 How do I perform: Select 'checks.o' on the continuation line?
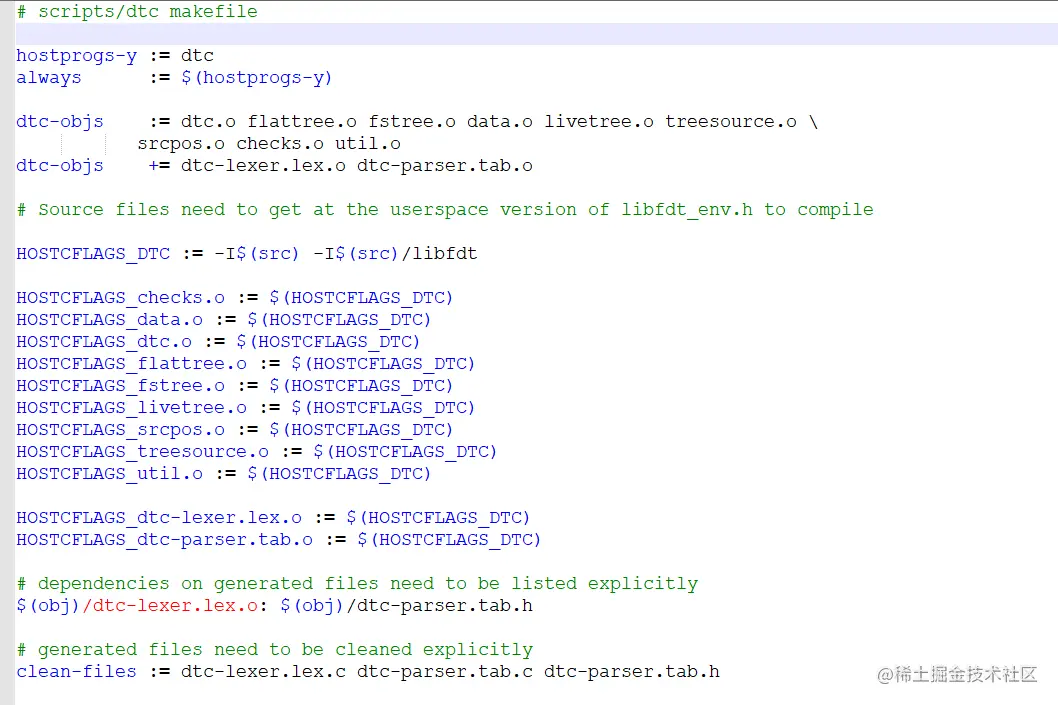coord(280,144)
